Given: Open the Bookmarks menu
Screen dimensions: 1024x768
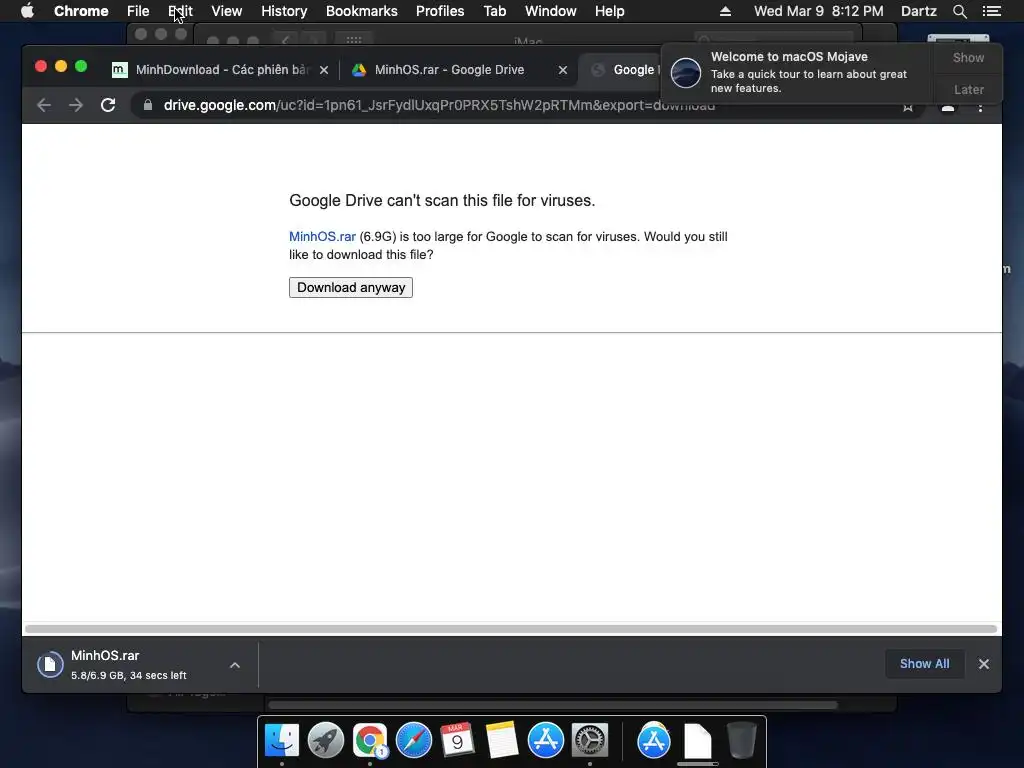Looking at the screenshot, I should click(362, 11).
